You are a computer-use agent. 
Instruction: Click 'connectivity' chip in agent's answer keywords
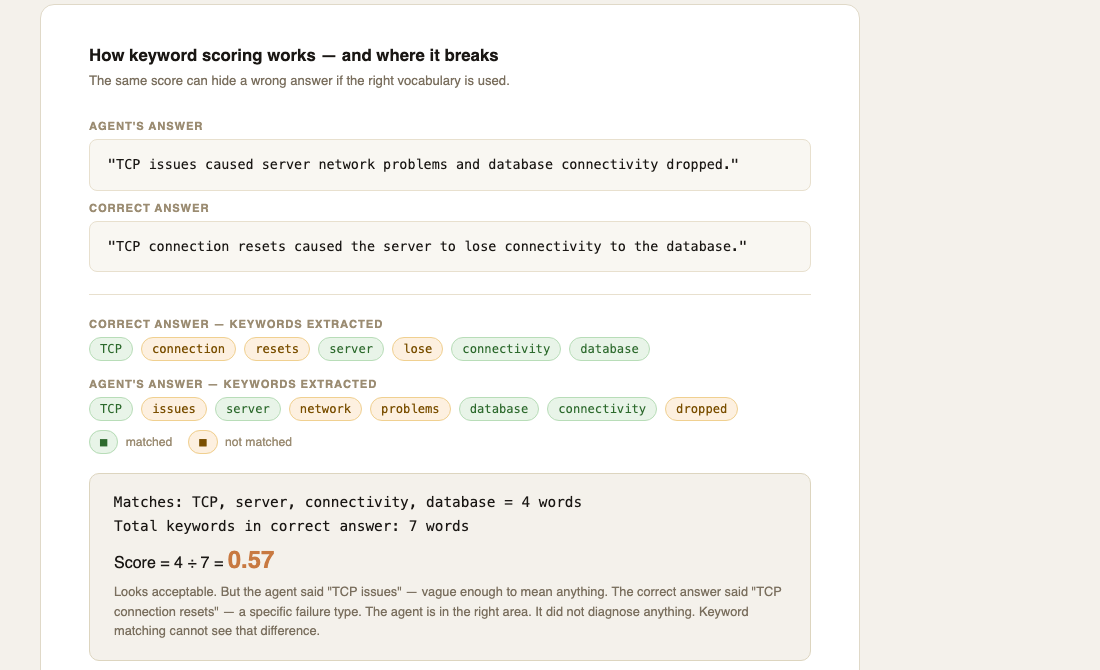(x=602, y=409)
